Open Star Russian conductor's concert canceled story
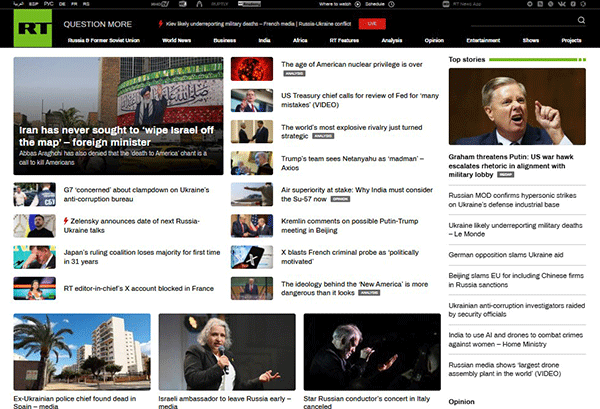The image size is (600, 409). [x=367, y=402]
